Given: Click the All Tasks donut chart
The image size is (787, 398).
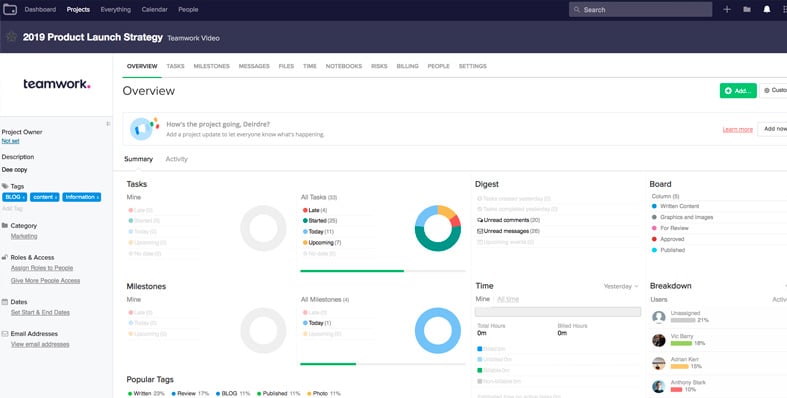Looking at the screenshot, I should [x=437, y=228].
